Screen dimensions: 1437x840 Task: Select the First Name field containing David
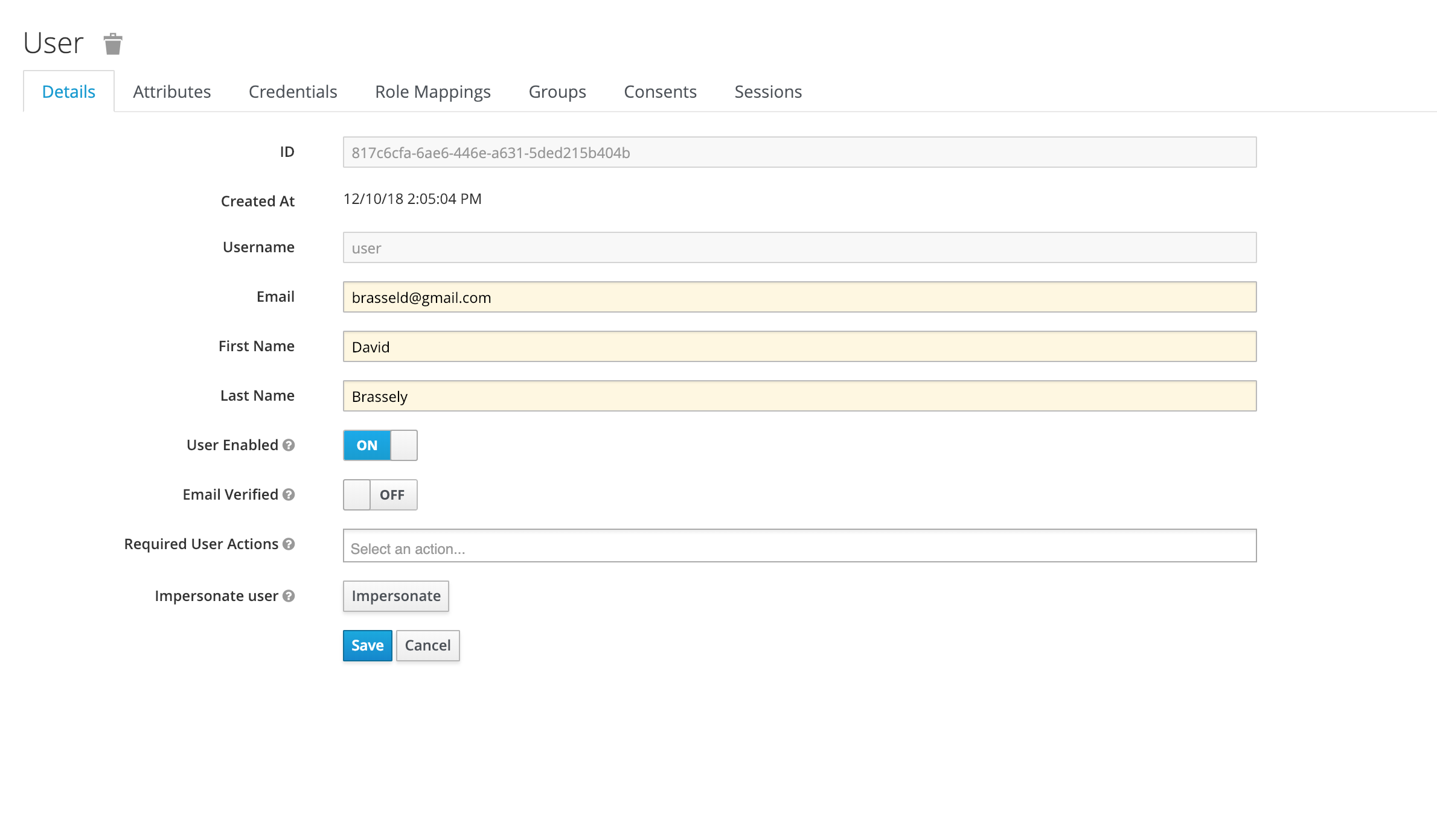[798, 346]
